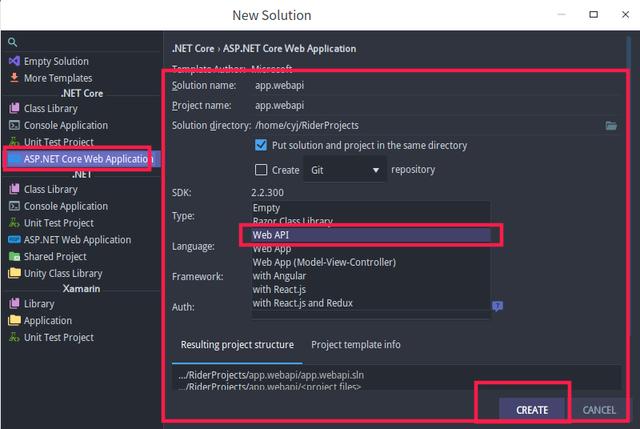Click the Auth help info icon
The height and width of the screenshot is (429, 640).
pos(497,306)
